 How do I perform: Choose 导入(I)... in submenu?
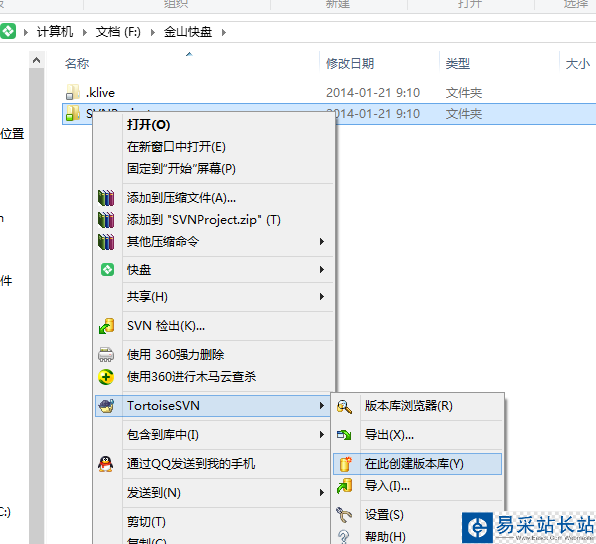(387, 486)
